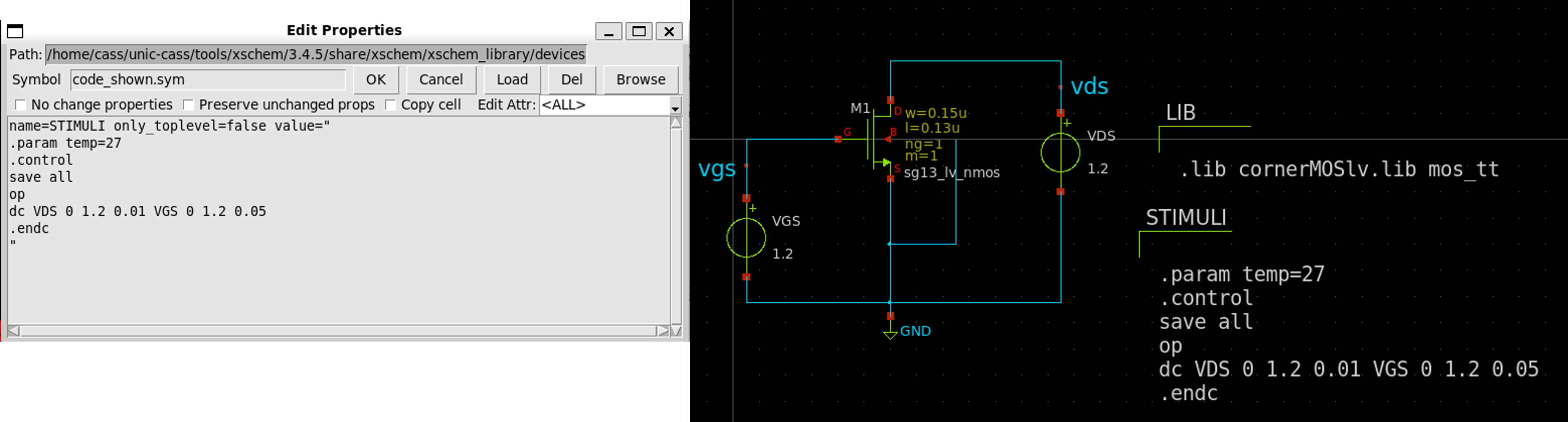Click the vds net label
Screen dimensions: 1568x422
[x=1089, y=86]
